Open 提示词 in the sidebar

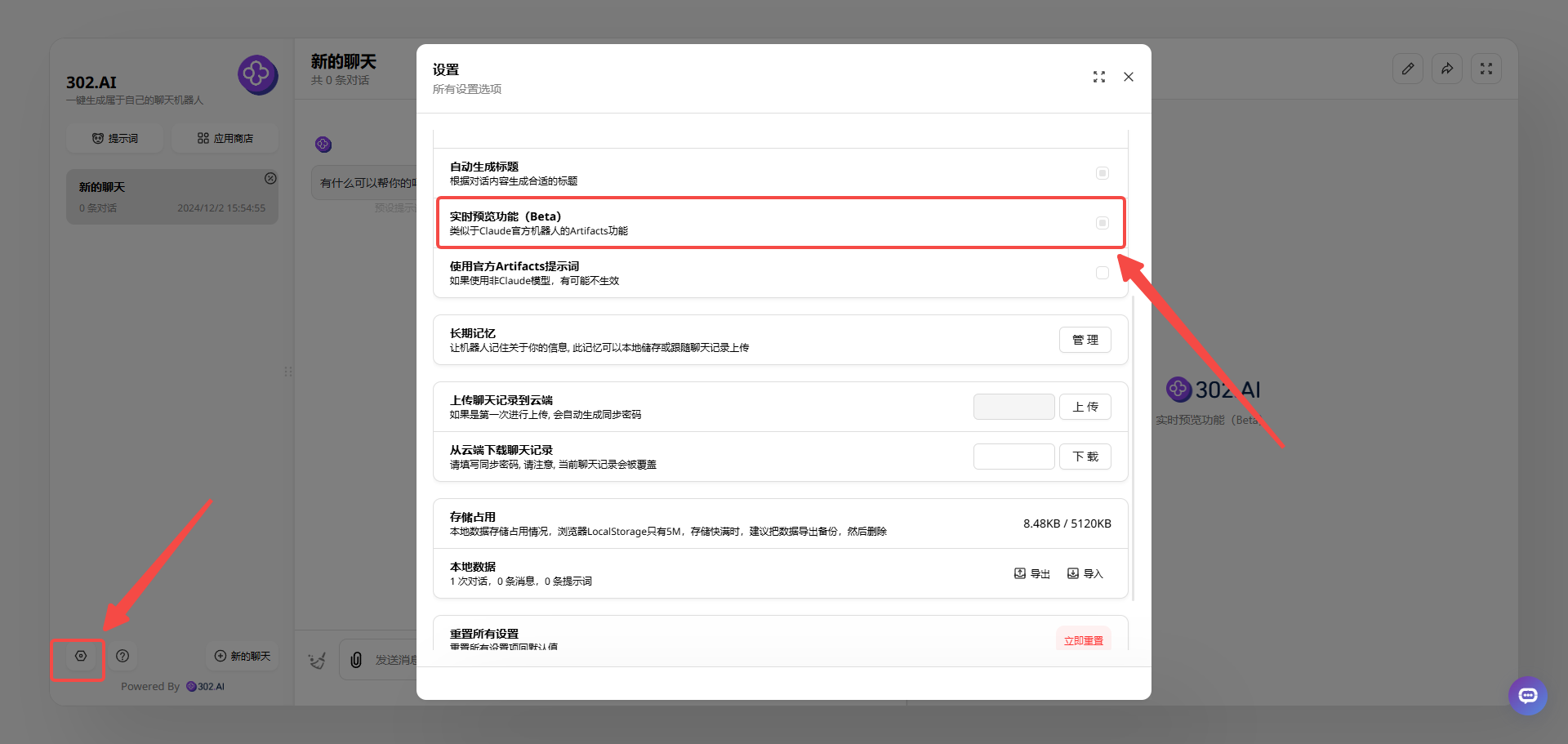coord(115,138)
